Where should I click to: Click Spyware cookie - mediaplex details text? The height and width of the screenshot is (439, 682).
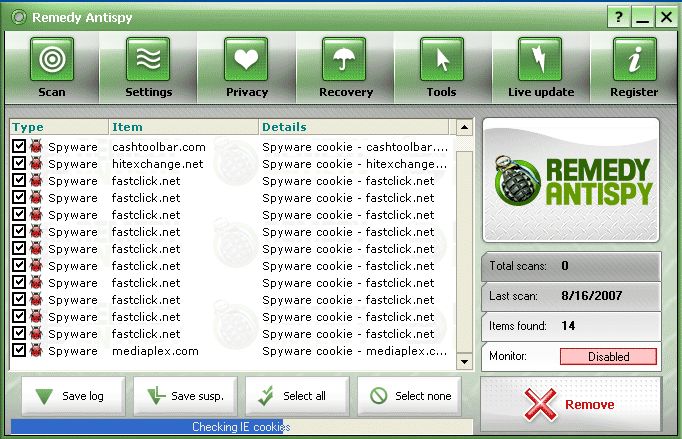(x=354, y=351)
